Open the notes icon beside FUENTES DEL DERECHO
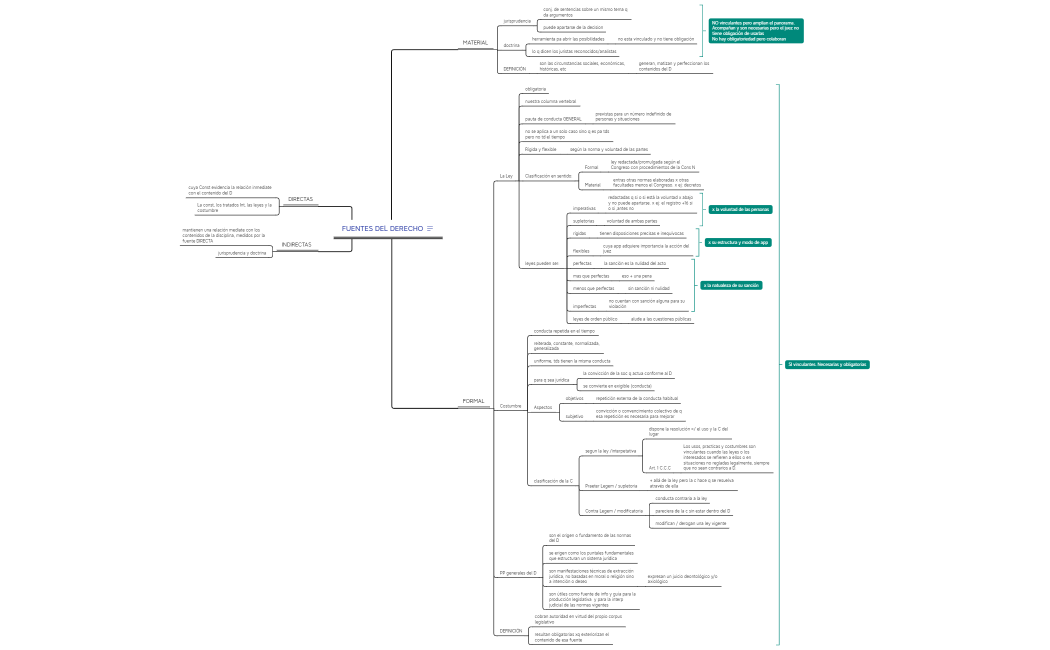 pyautogui.click(x=430, y=229)
